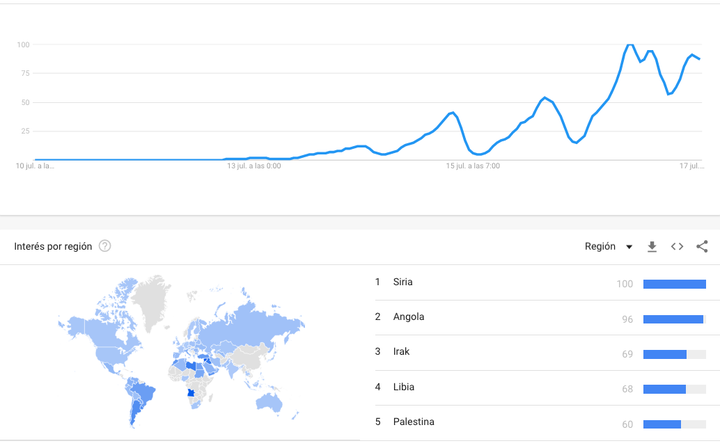Click the highest peak of the trend line
Viewport: 720px width, 448px height.
click(630, 45)
